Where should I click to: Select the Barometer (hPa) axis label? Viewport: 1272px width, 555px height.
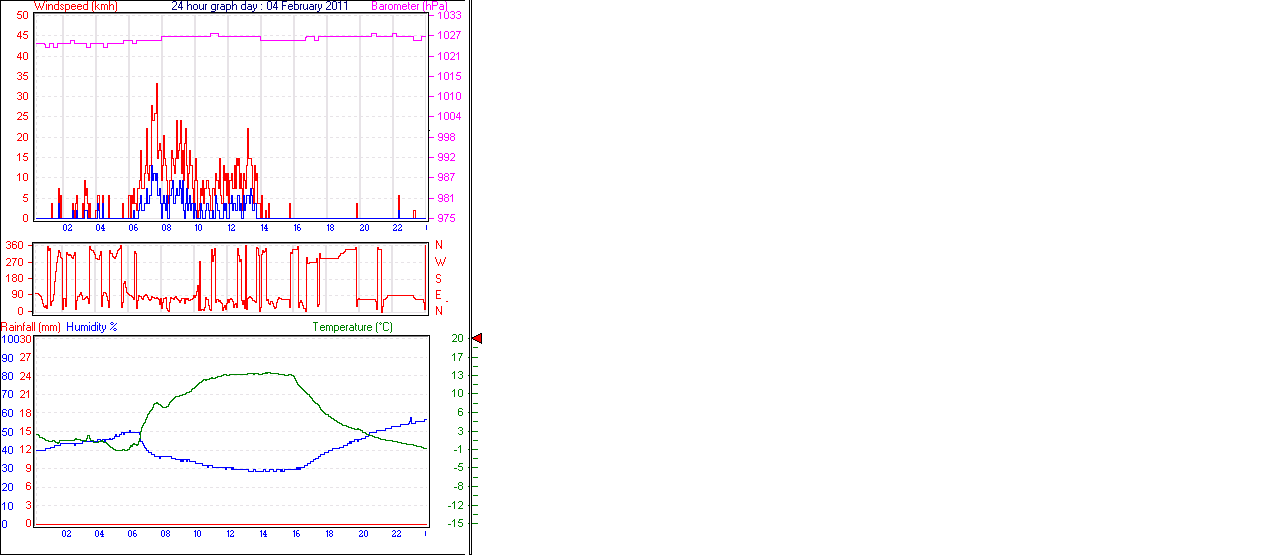click(x=409, y=6)
